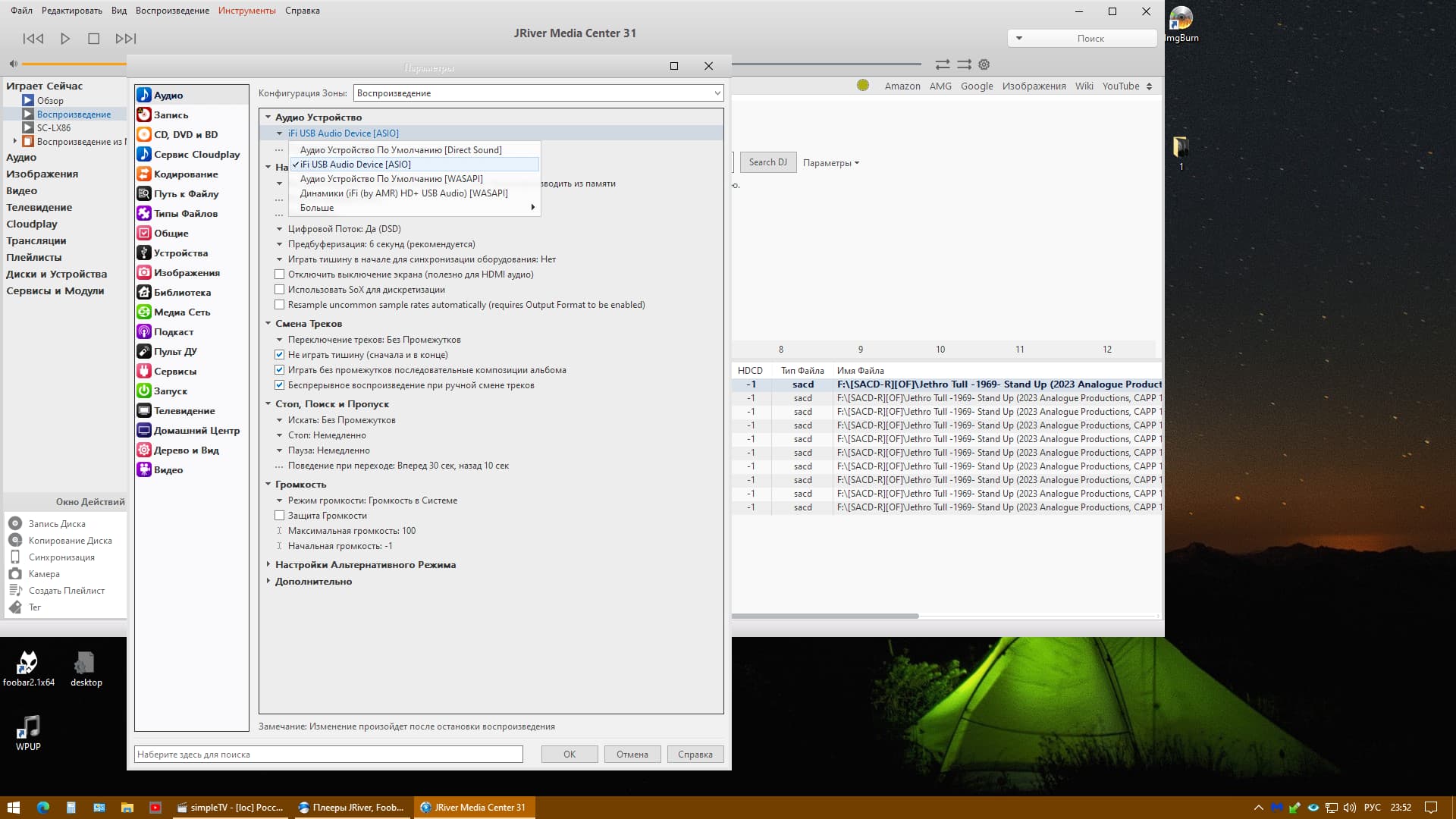Choose Аудио Устройство По Умолчанию [WASAPI] entry

pos(391,179)
